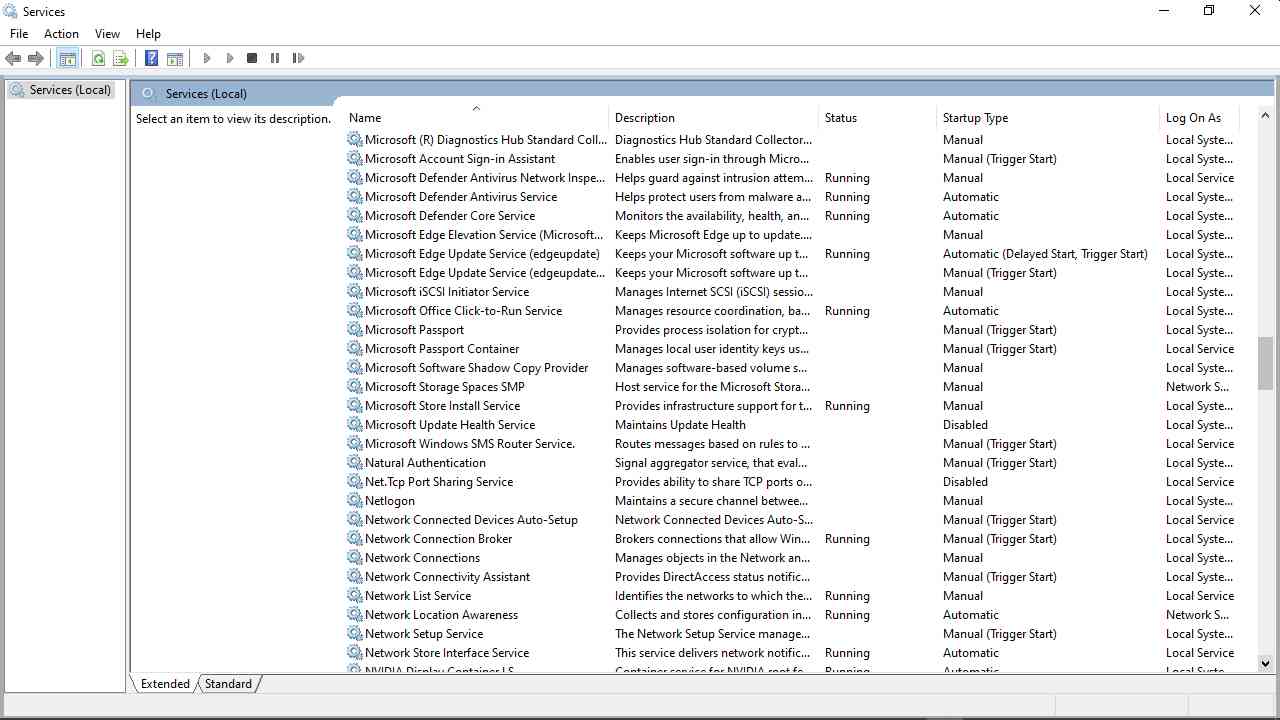Click the Refresh toolbar icon
The height and width of the screenshot is (720, 1280).
[x=98, y=59]
